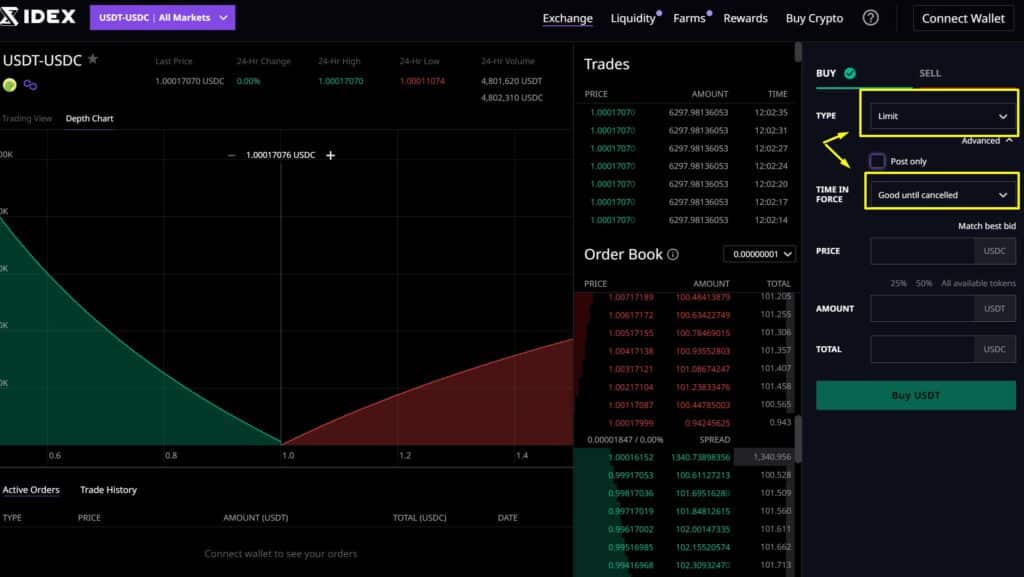1024x577 pixels.
Task: Enable the Post only checkbox
Action: click(x=877, y=161)
